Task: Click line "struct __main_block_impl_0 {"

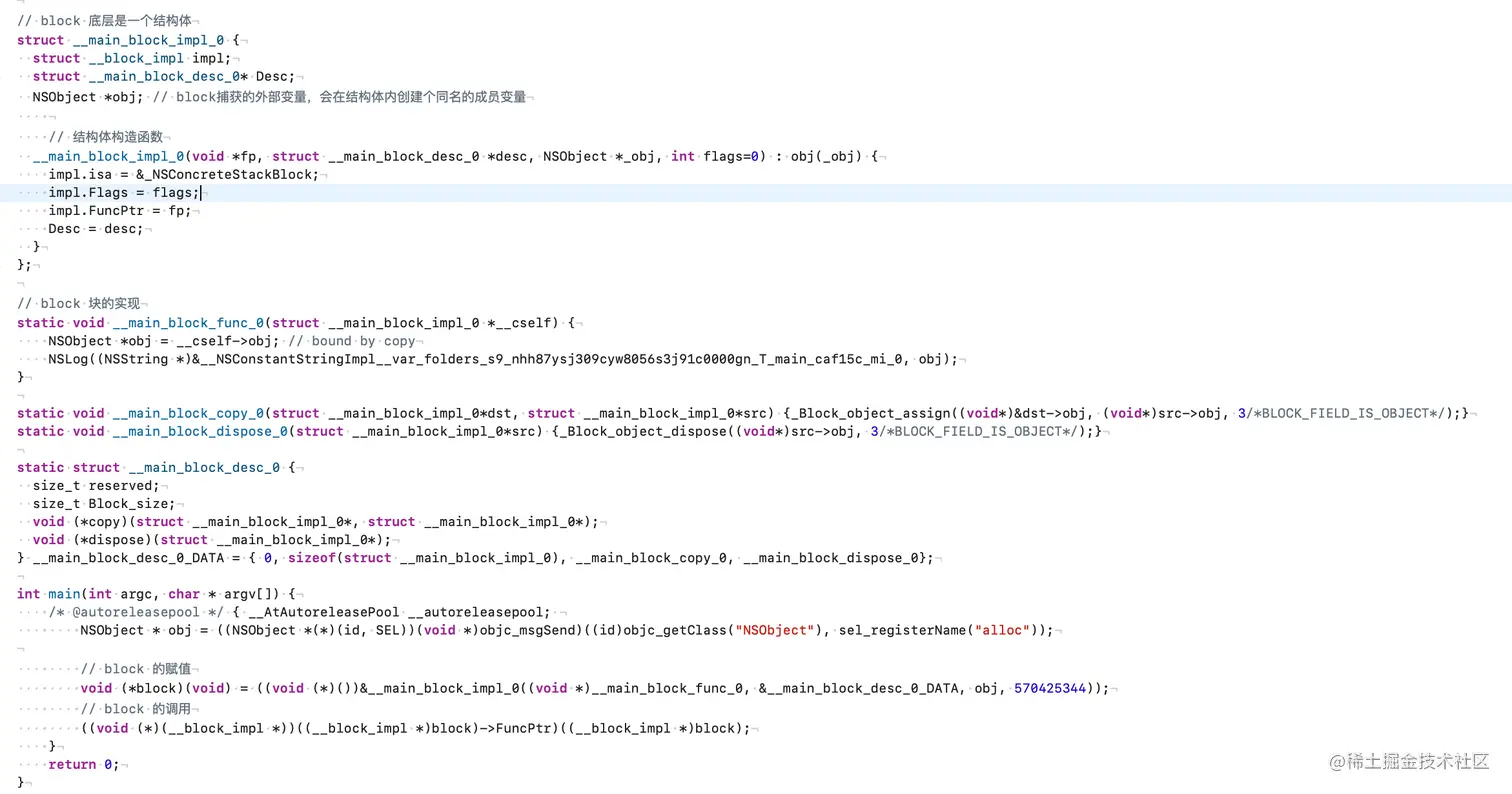Action: click(128, 40)
